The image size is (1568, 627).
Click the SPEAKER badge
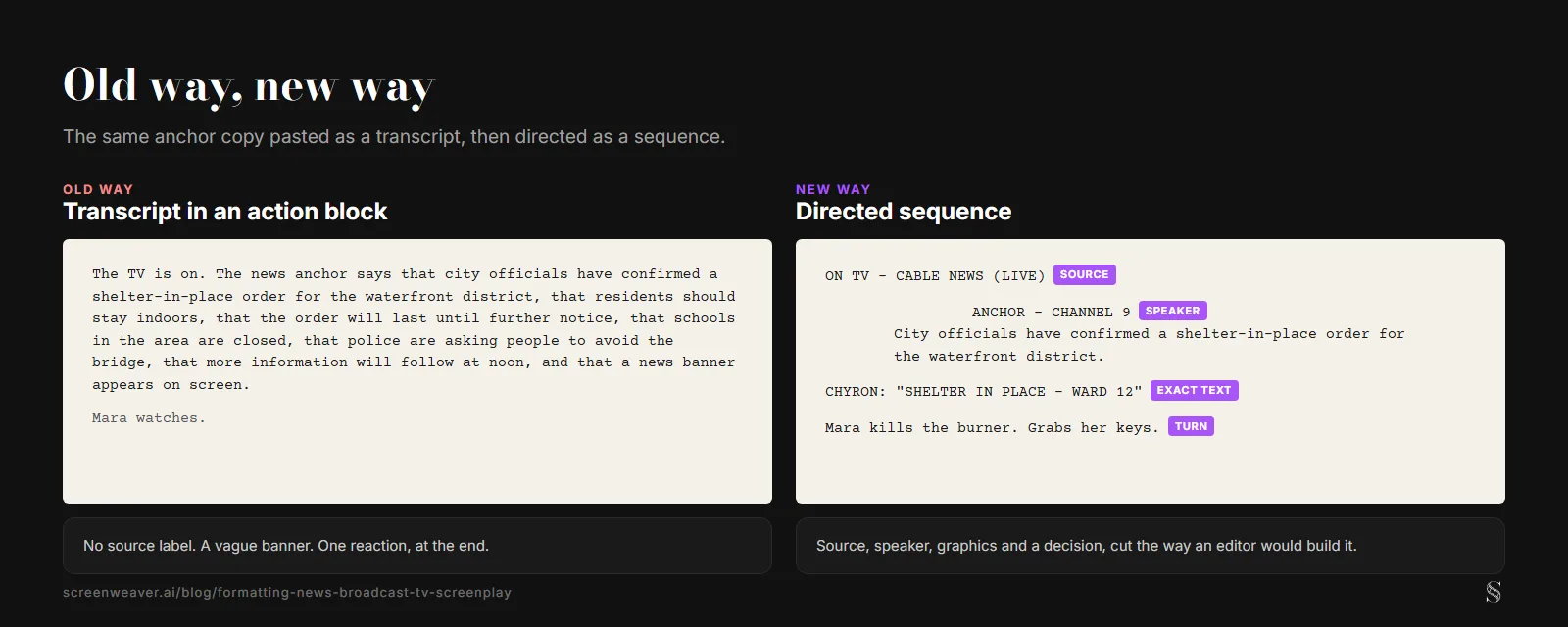1172,311
